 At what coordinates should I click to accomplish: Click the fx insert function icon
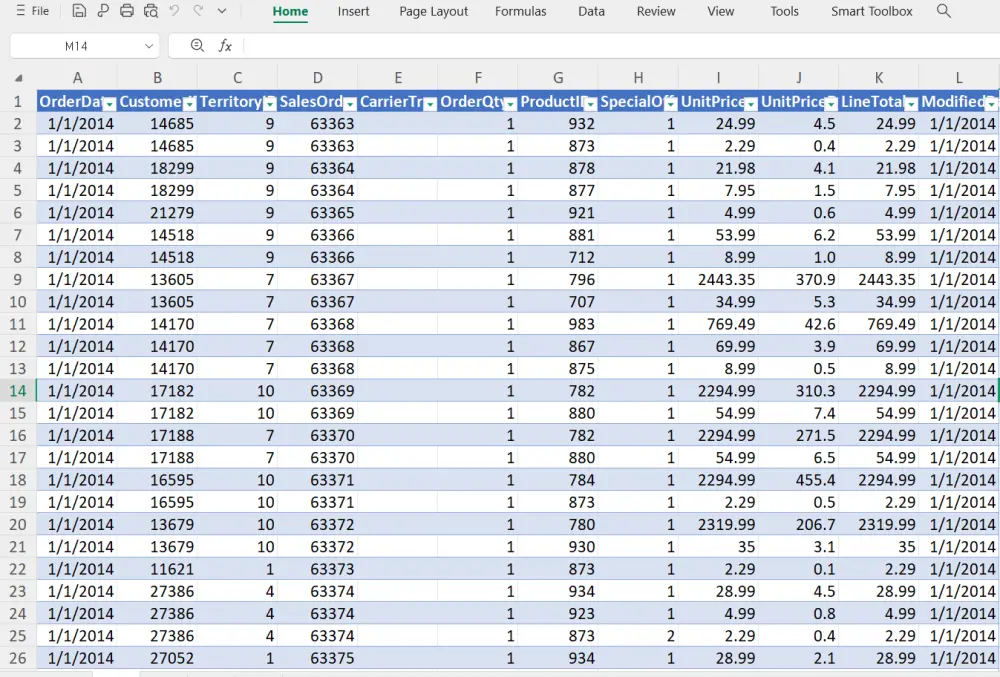[x=224, y=46]
